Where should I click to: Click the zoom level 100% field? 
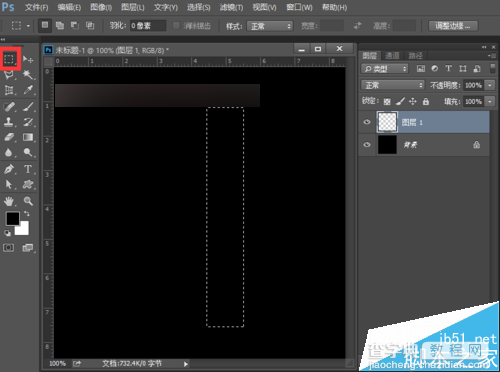click(57, 364)
